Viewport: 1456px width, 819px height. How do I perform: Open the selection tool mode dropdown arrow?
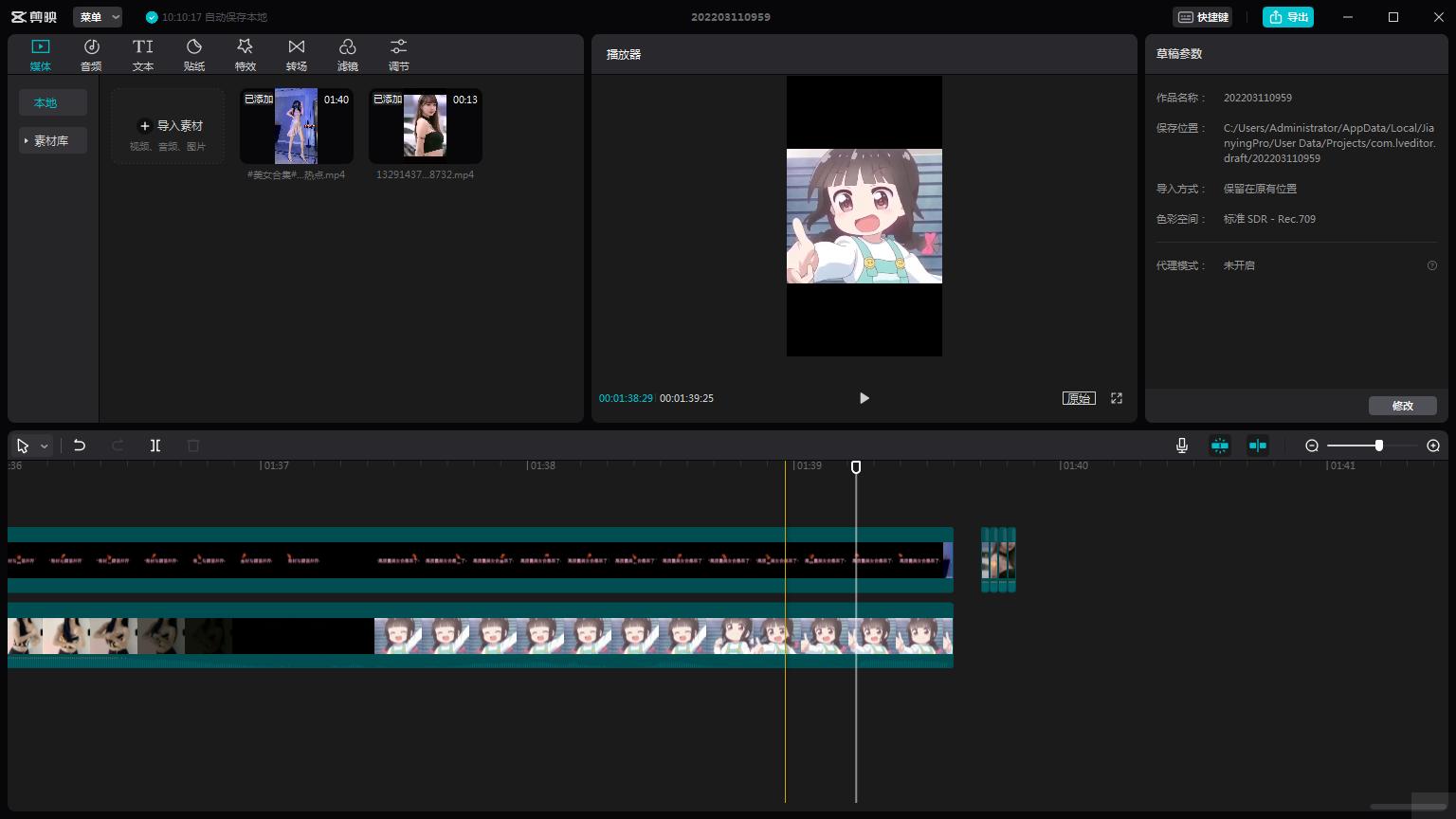(x=44, y=446)
